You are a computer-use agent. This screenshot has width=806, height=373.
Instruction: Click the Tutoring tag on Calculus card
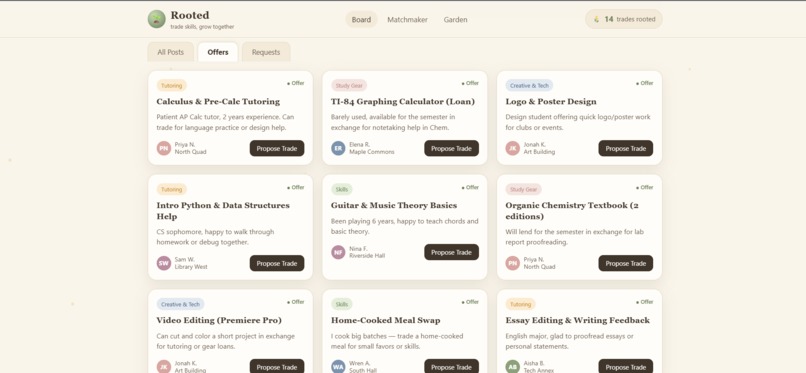click(172, 86)
